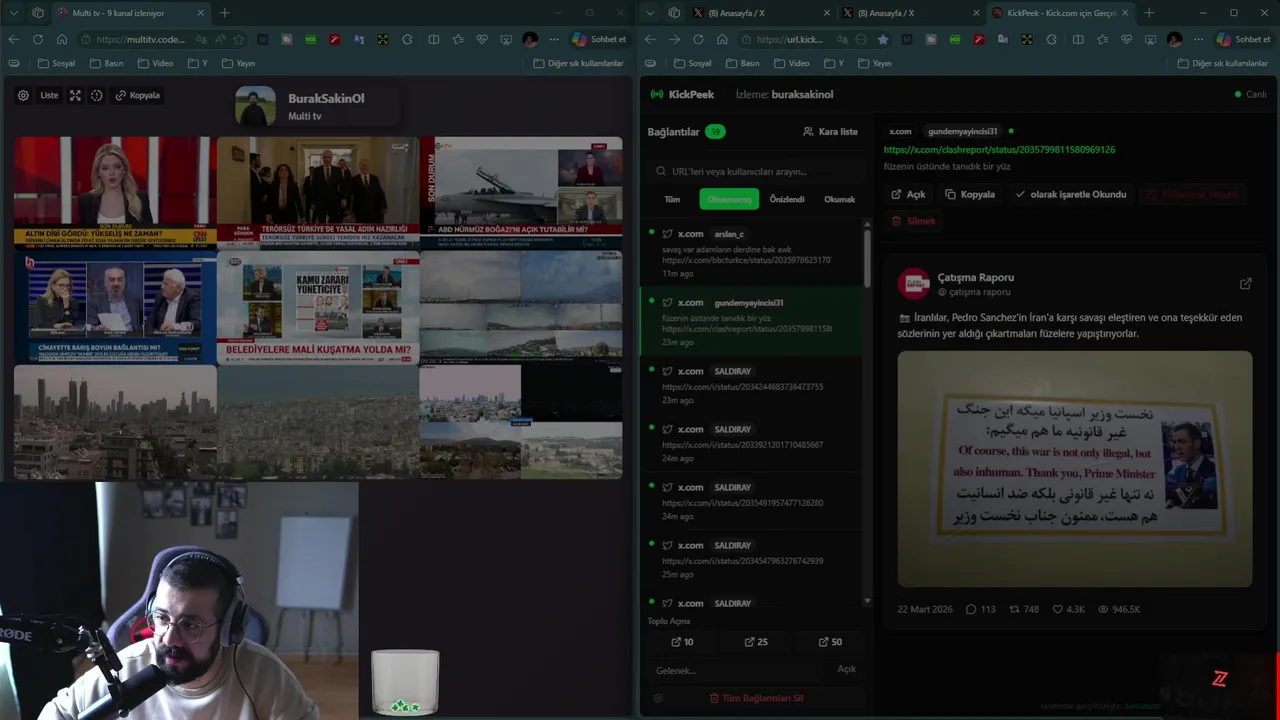The height and width of the screenshot is (720, 1280).
Task: Bulk open 10 links button
Action: [682, 642]
